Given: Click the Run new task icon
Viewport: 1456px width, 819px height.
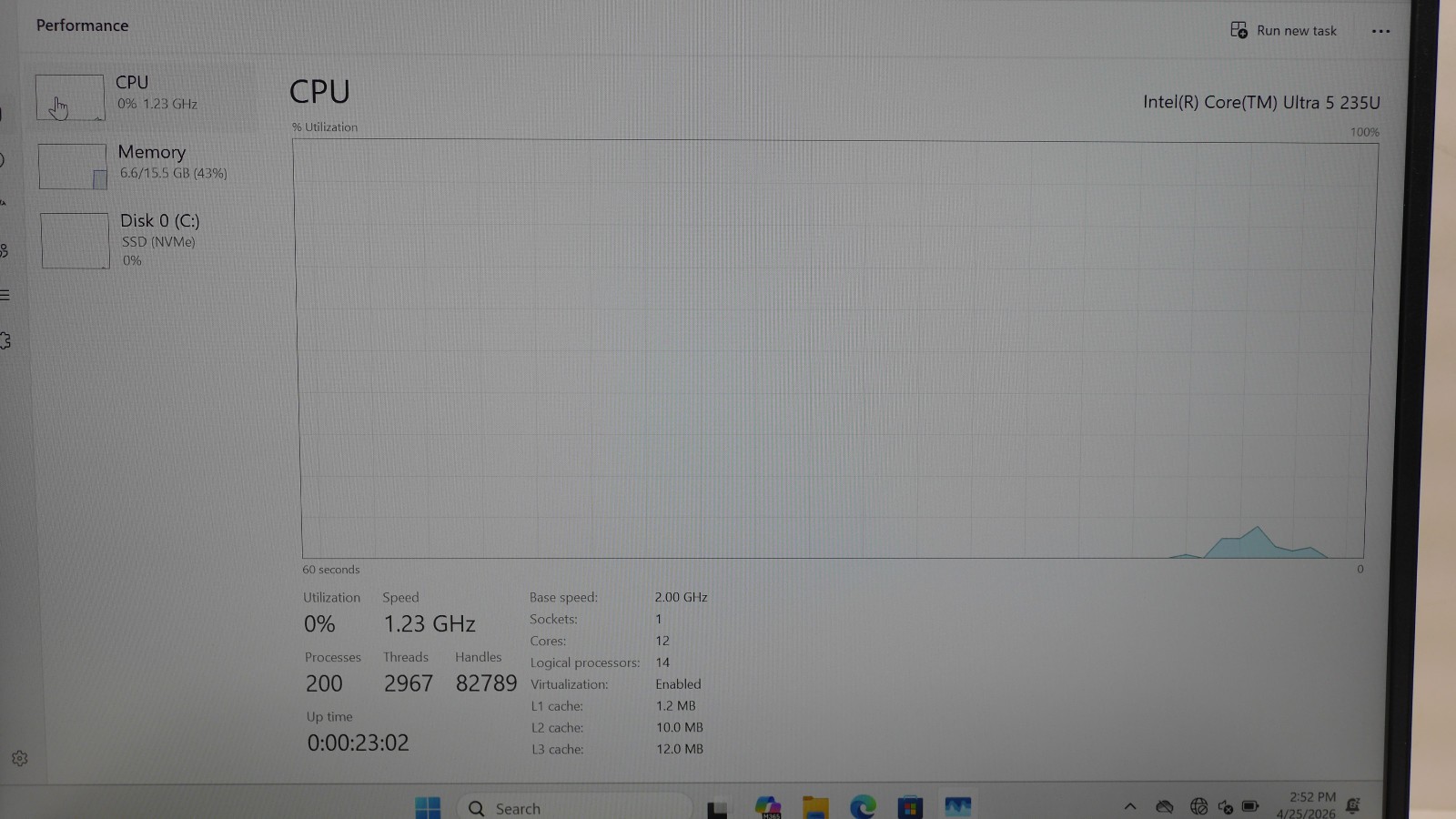Looking at the screenshot, I should tap(1239, 30).
